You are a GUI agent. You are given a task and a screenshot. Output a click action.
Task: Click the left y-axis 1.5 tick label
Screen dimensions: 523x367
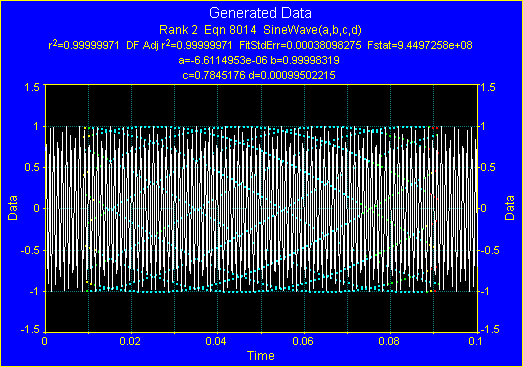pos(32,87)
